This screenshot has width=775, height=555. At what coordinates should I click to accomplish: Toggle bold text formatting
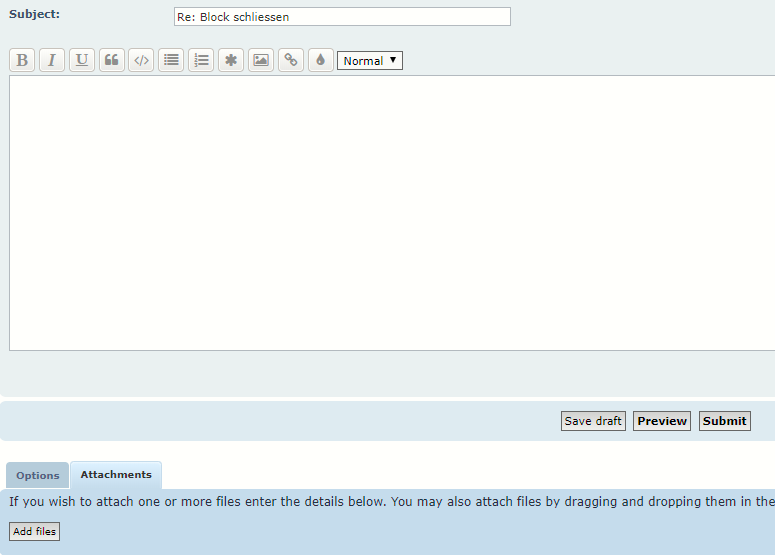coord(22,60)
